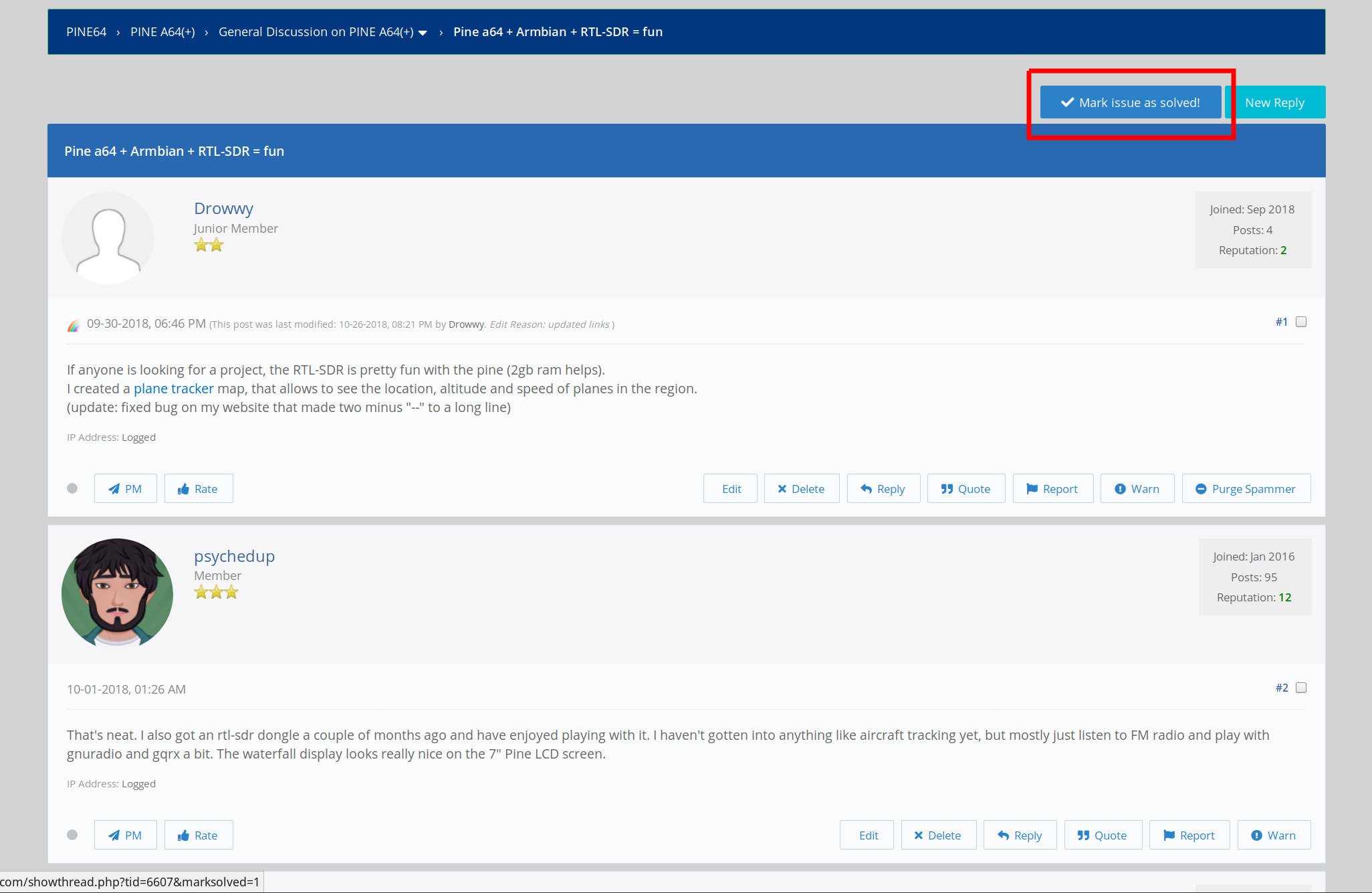The image size is (1372, 893).
Task: Report Drowwy's post using the flag
Action: (x=1052, y=489)
